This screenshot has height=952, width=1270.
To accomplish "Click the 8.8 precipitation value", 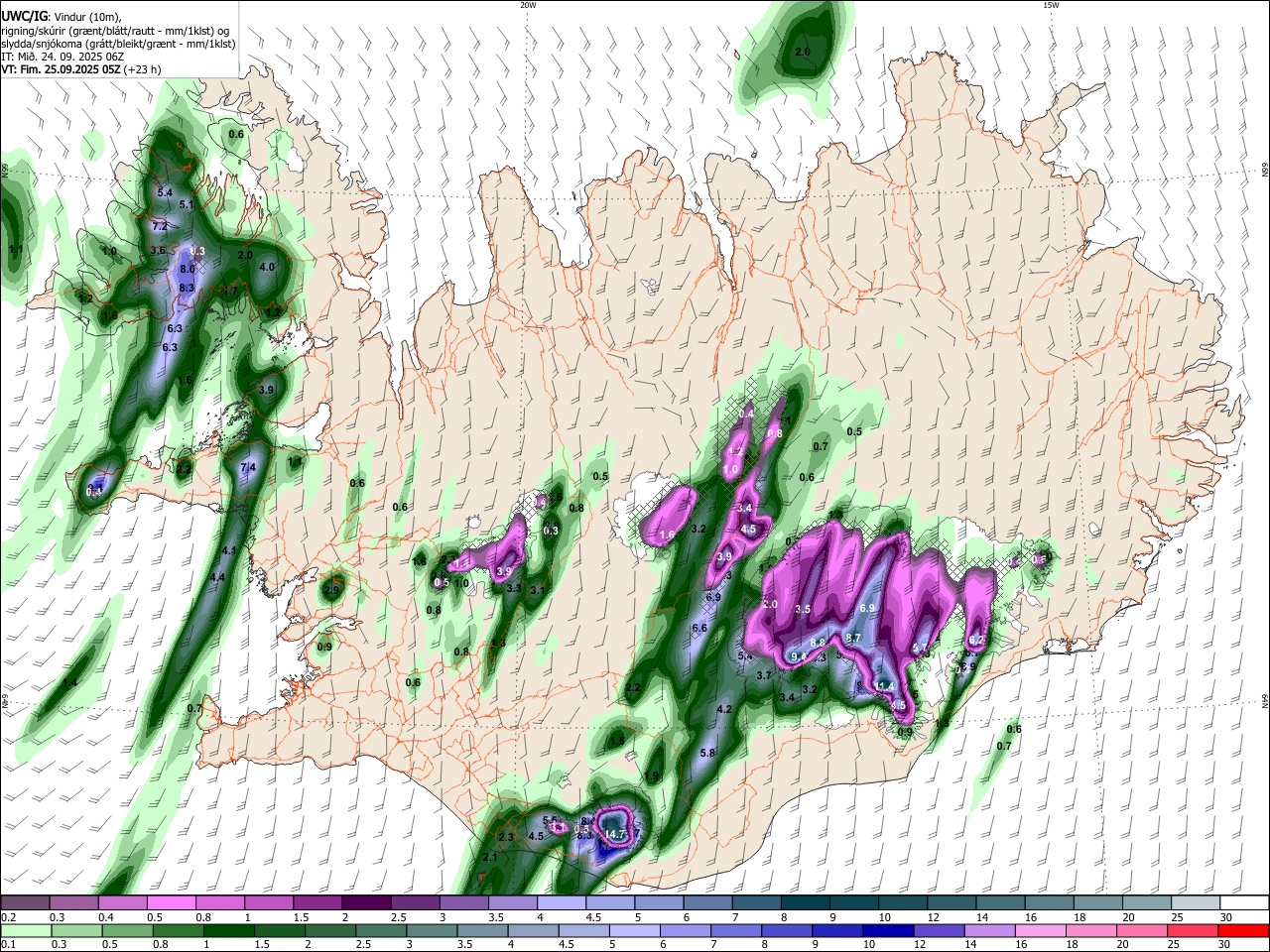I will point(819,643).
